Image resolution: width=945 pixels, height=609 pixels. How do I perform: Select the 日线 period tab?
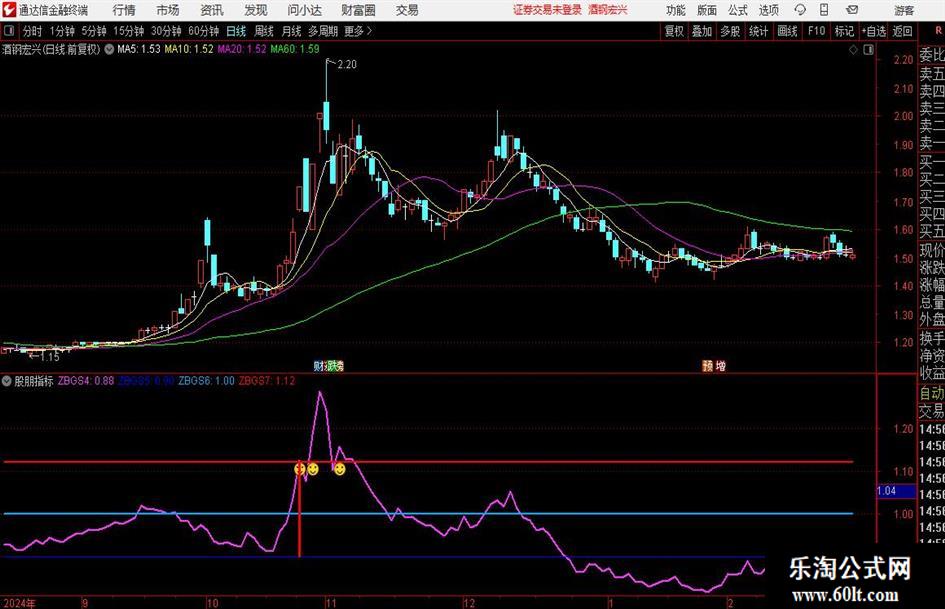point(236,31)
